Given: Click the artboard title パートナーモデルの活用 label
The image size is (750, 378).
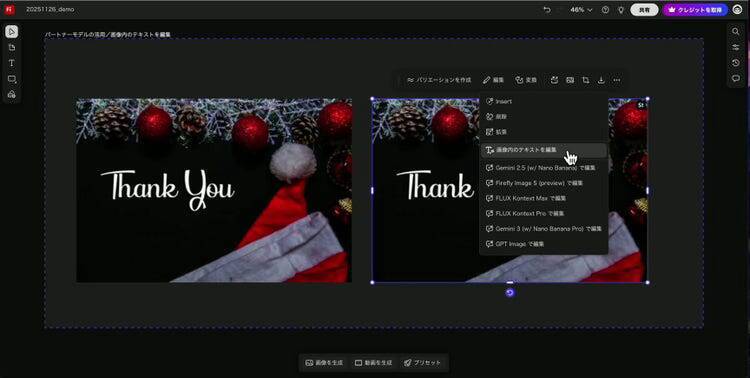Looking at the screenshot, I should coord(108,35).
